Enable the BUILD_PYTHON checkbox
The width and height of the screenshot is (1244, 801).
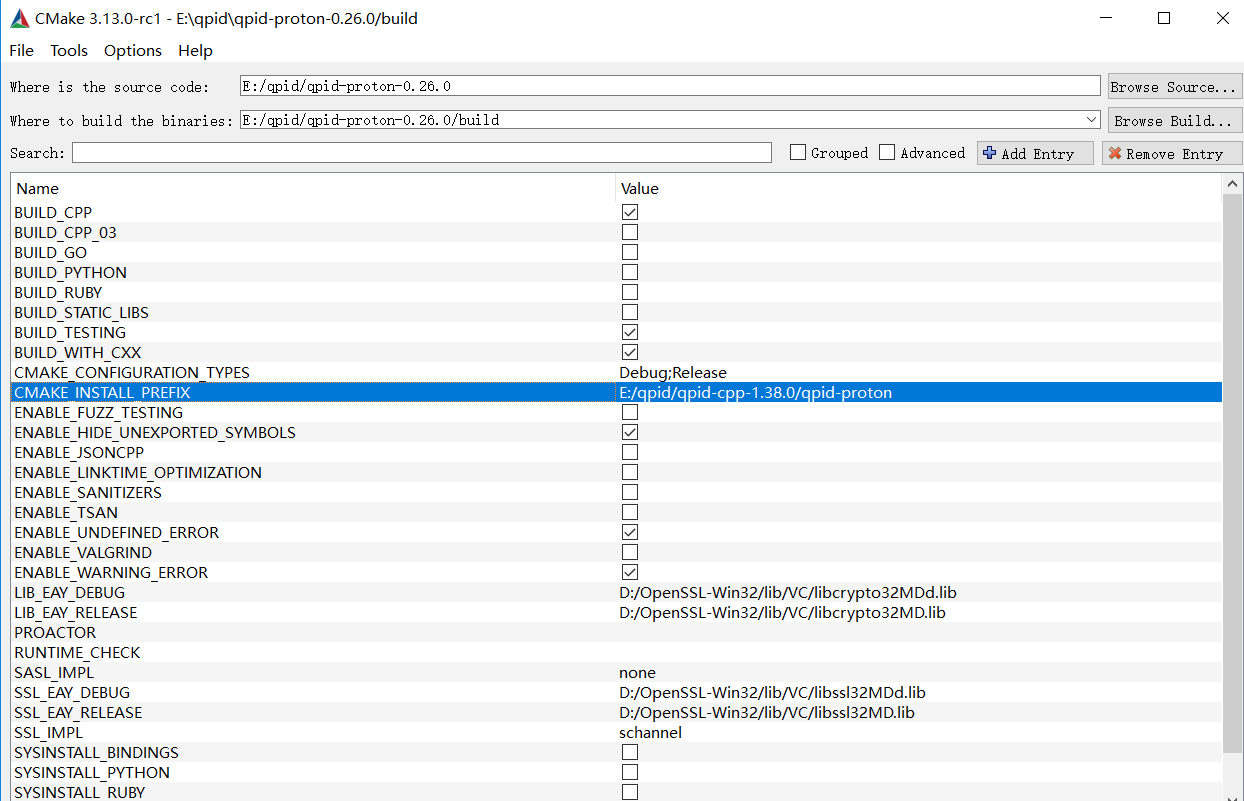(x=630, y=271)
